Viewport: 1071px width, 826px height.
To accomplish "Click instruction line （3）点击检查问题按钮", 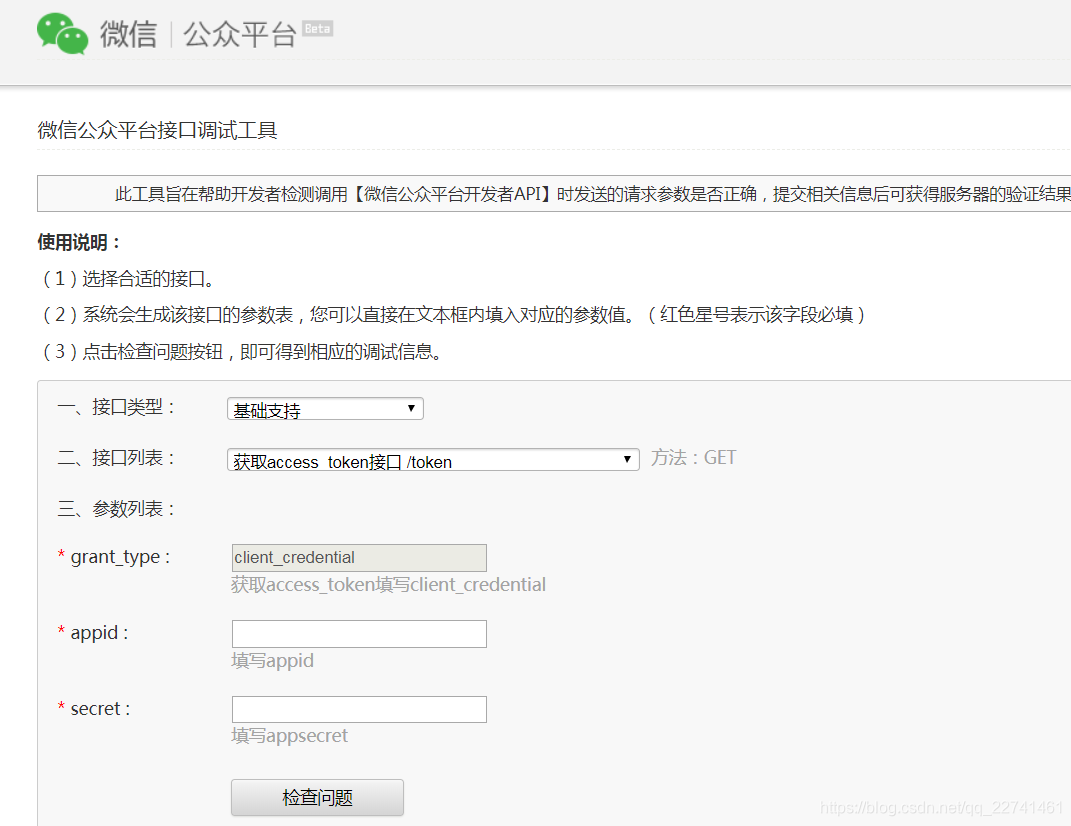I will (x=241, y=352).
